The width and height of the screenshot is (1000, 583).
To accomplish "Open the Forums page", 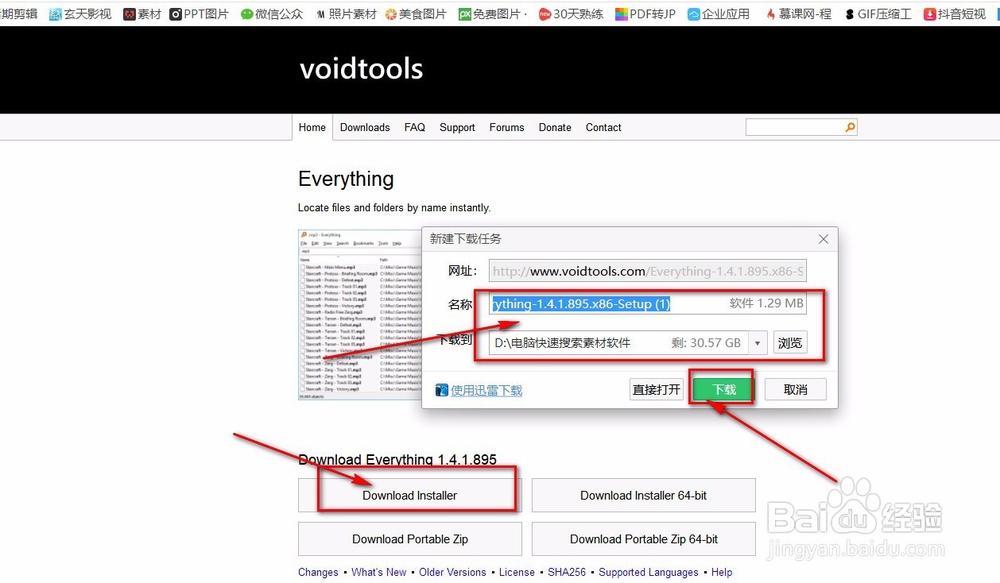I will (507, 128).
